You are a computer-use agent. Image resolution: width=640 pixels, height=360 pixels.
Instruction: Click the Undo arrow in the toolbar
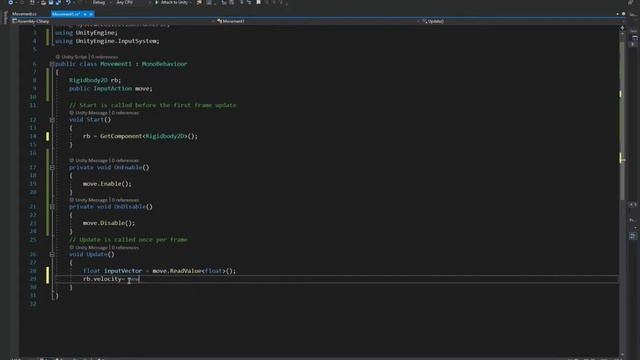point(68,2)
